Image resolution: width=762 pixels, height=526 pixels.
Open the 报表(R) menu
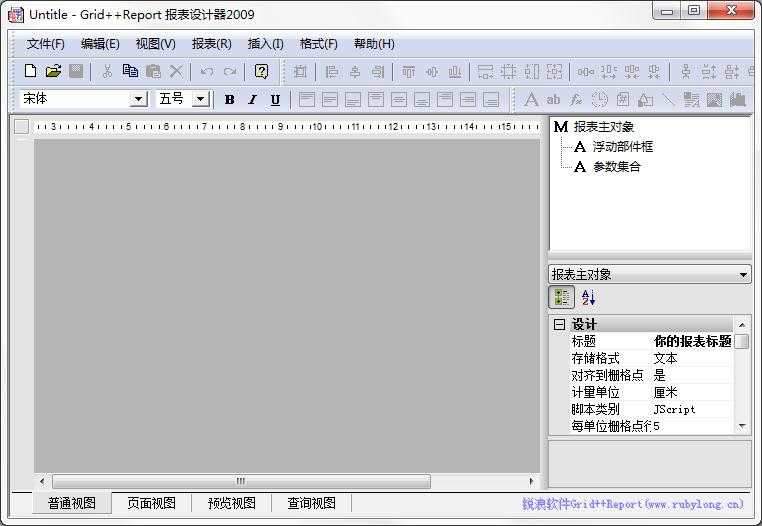[x=211, y=44]
